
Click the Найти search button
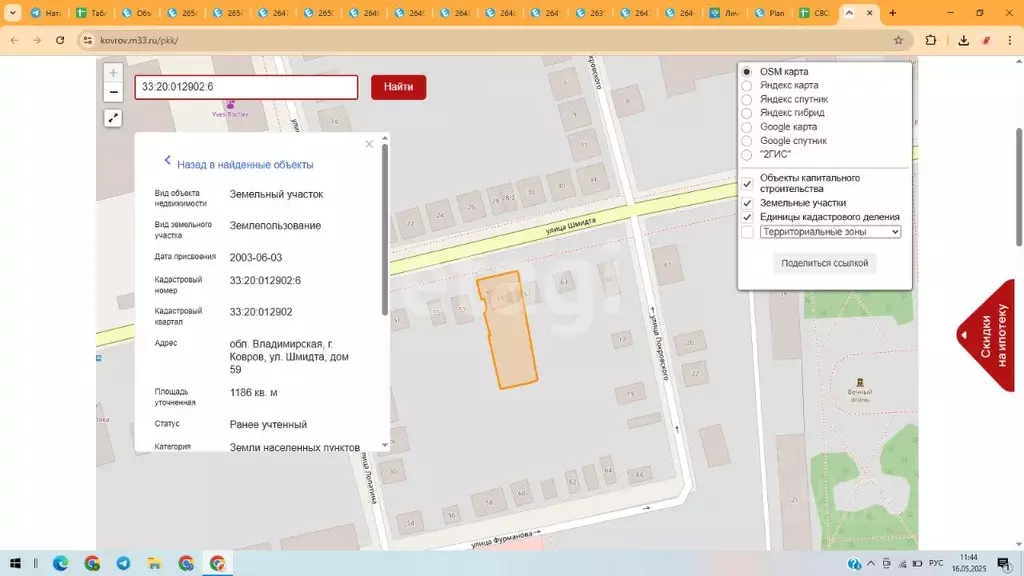click(x=398, y=87)
